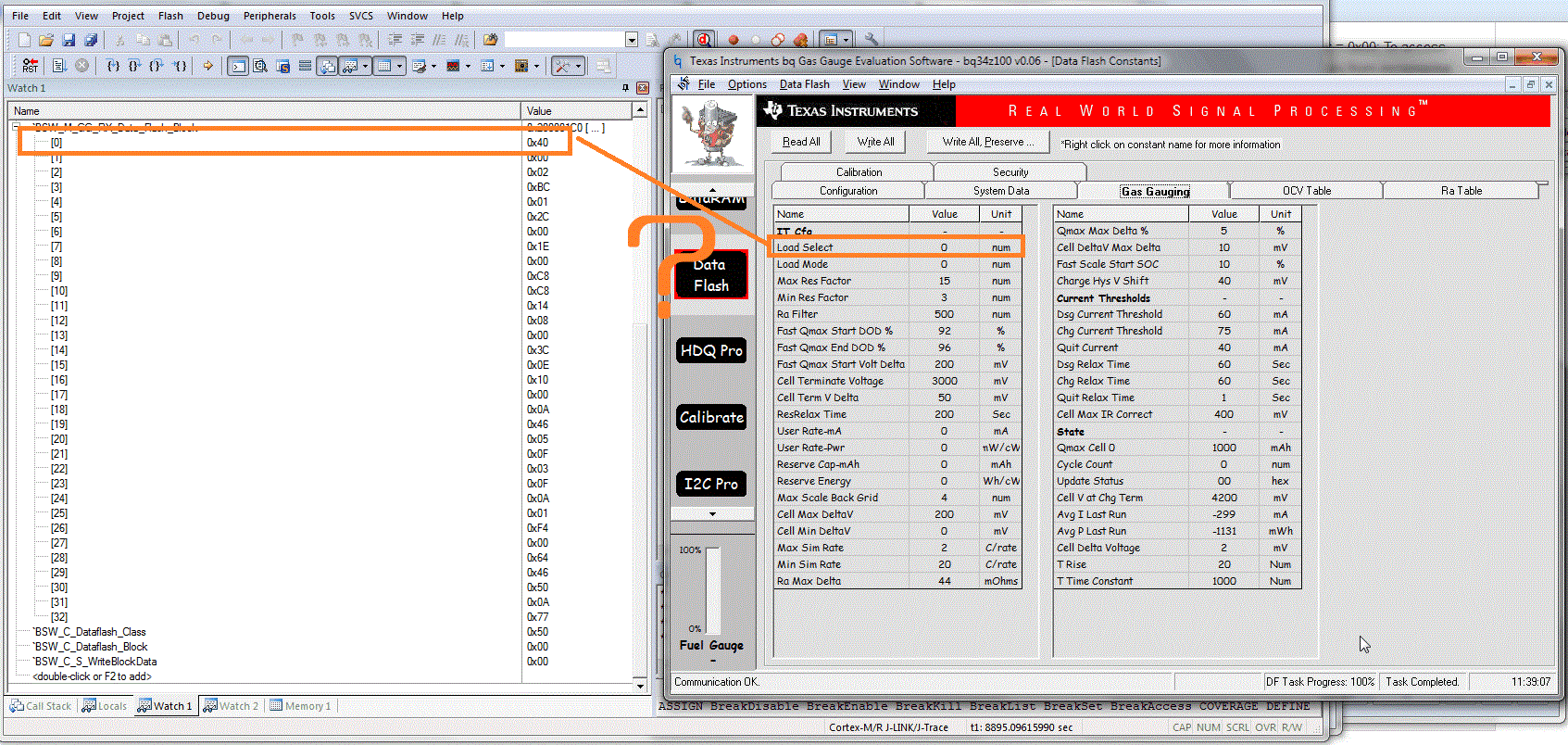1568x745 pixels.
Task: Show next statement with the yellow arrow
Action: click(208, 66)
